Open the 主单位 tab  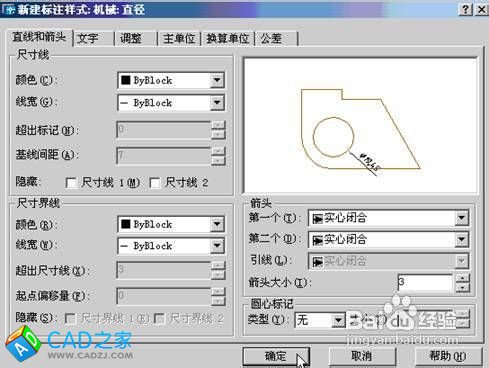point(179,39)
